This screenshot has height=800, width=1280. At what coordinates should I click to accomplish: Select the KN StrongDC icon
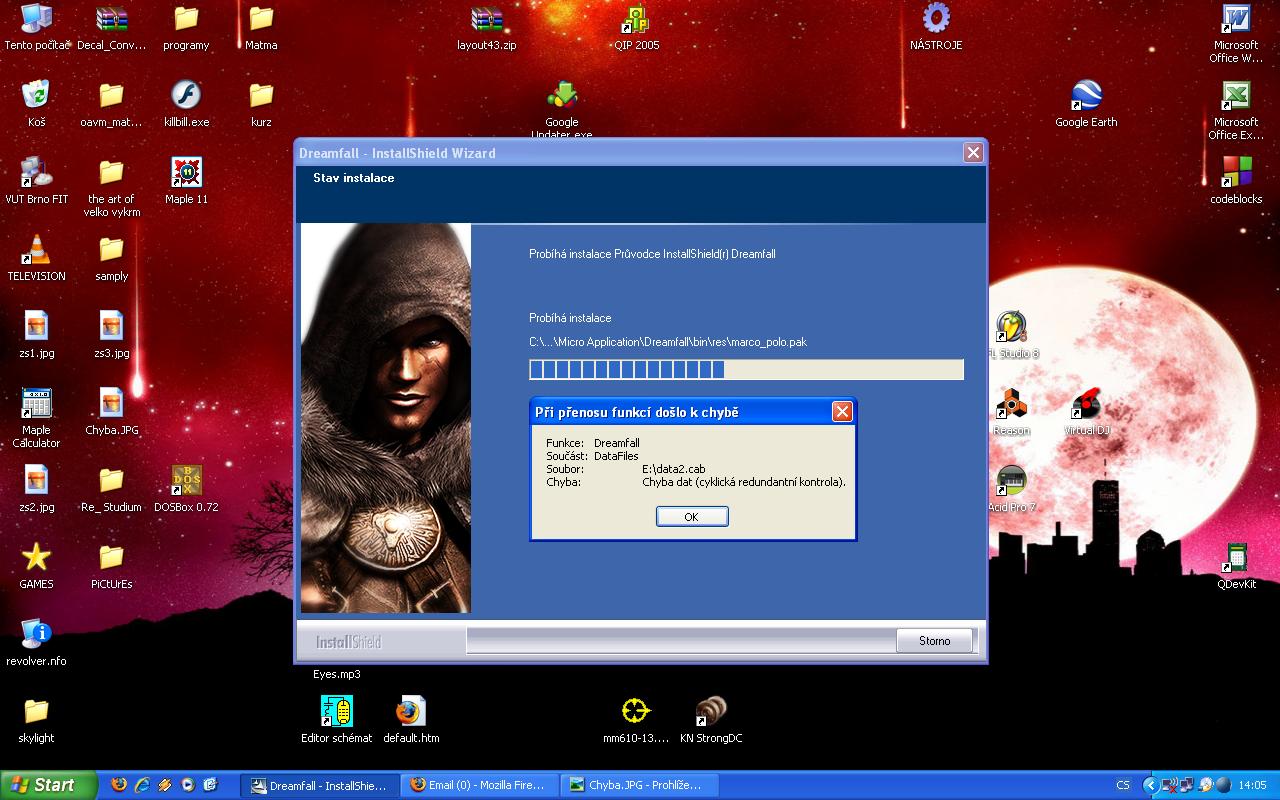click(710, 712)
